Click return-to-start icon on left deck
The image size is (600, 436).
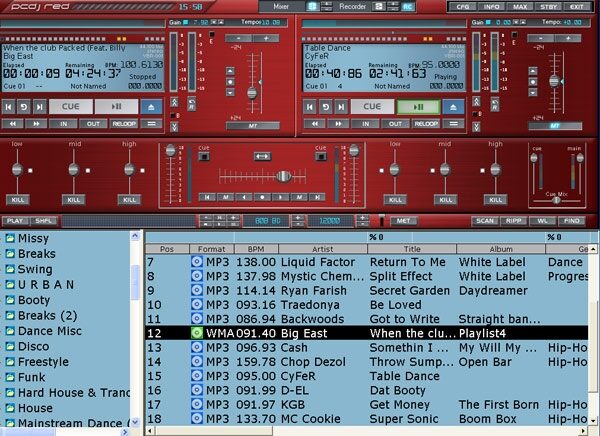(24, 107)
